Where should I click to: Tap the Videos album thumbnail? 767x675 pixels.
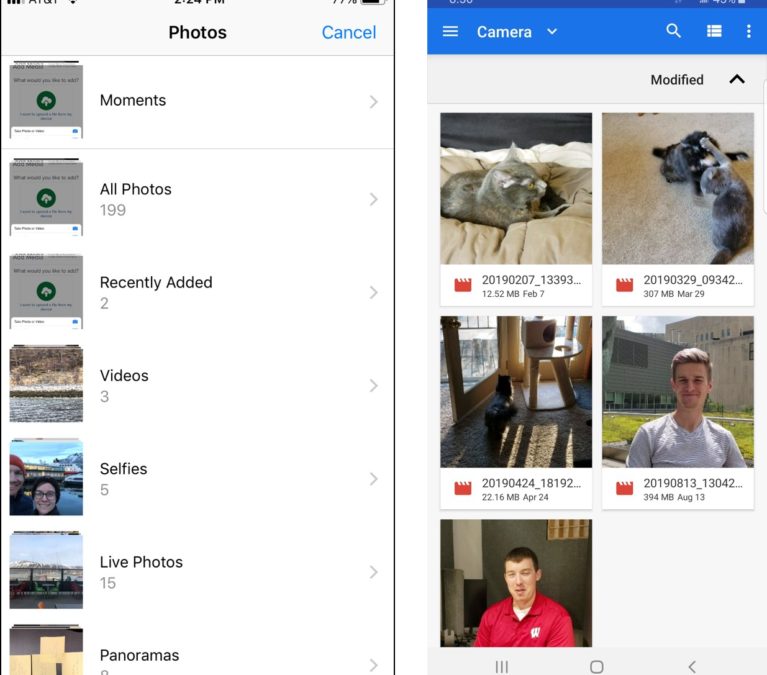46,383
